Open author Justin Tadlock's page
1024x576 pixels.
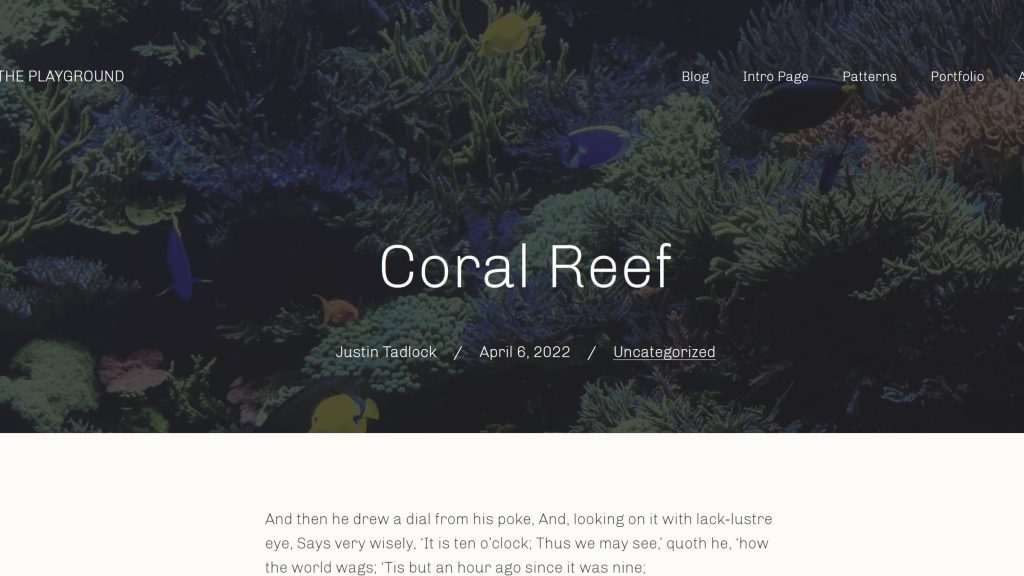(386, 352)
